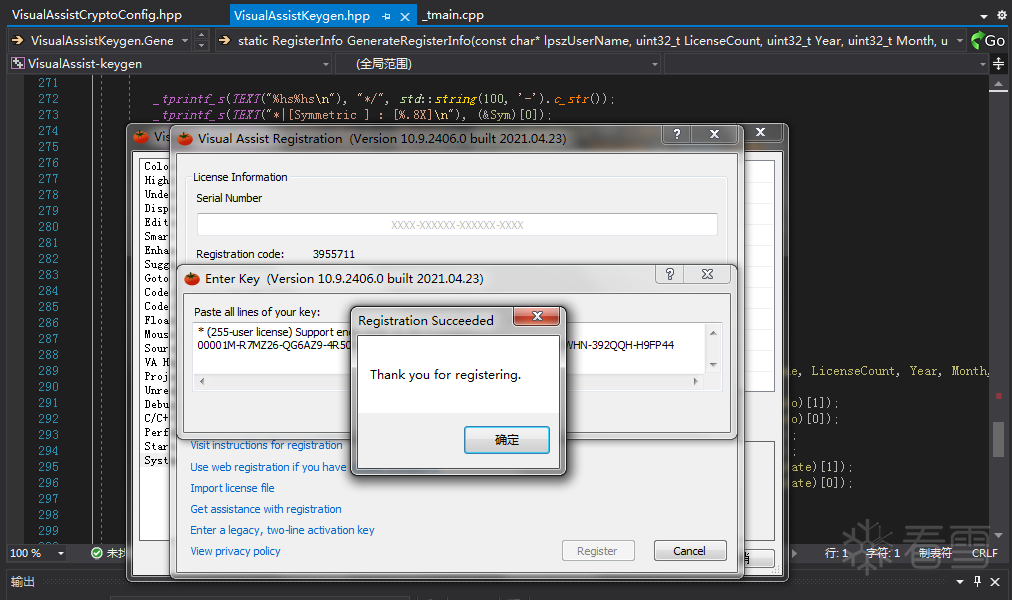Click the Register button
1012x600 pixels.
(598, 551)
